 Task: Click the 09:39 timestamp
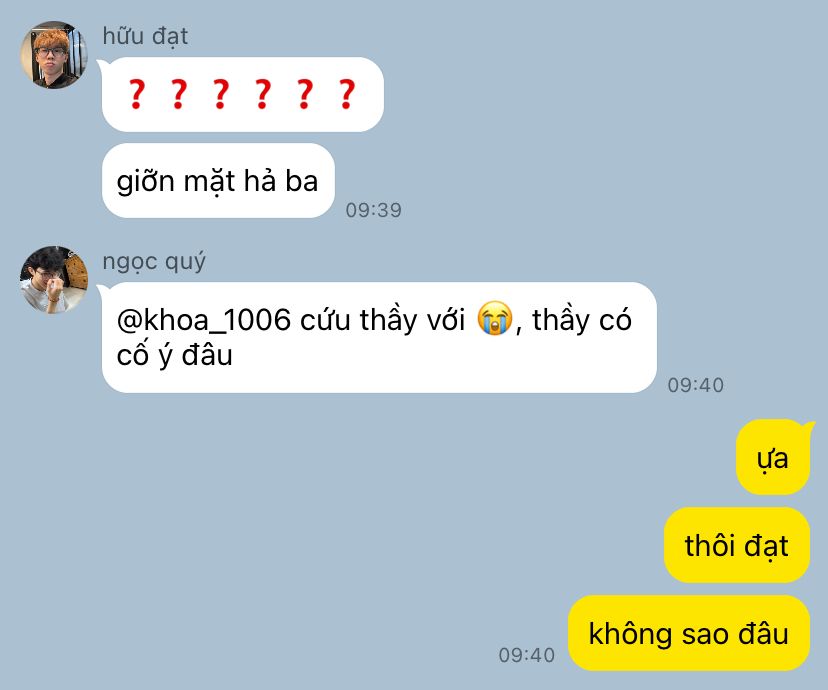tap(373, 210)
